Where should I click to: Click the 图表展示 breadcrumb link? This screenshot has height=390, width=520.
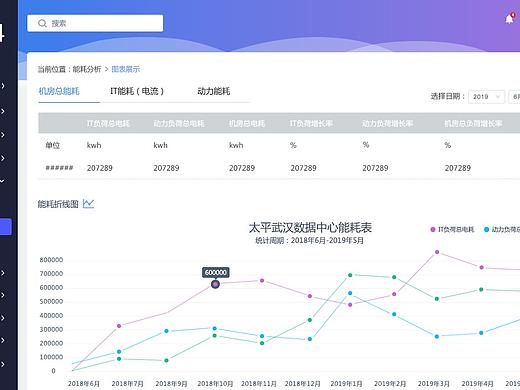click(126, 69)
